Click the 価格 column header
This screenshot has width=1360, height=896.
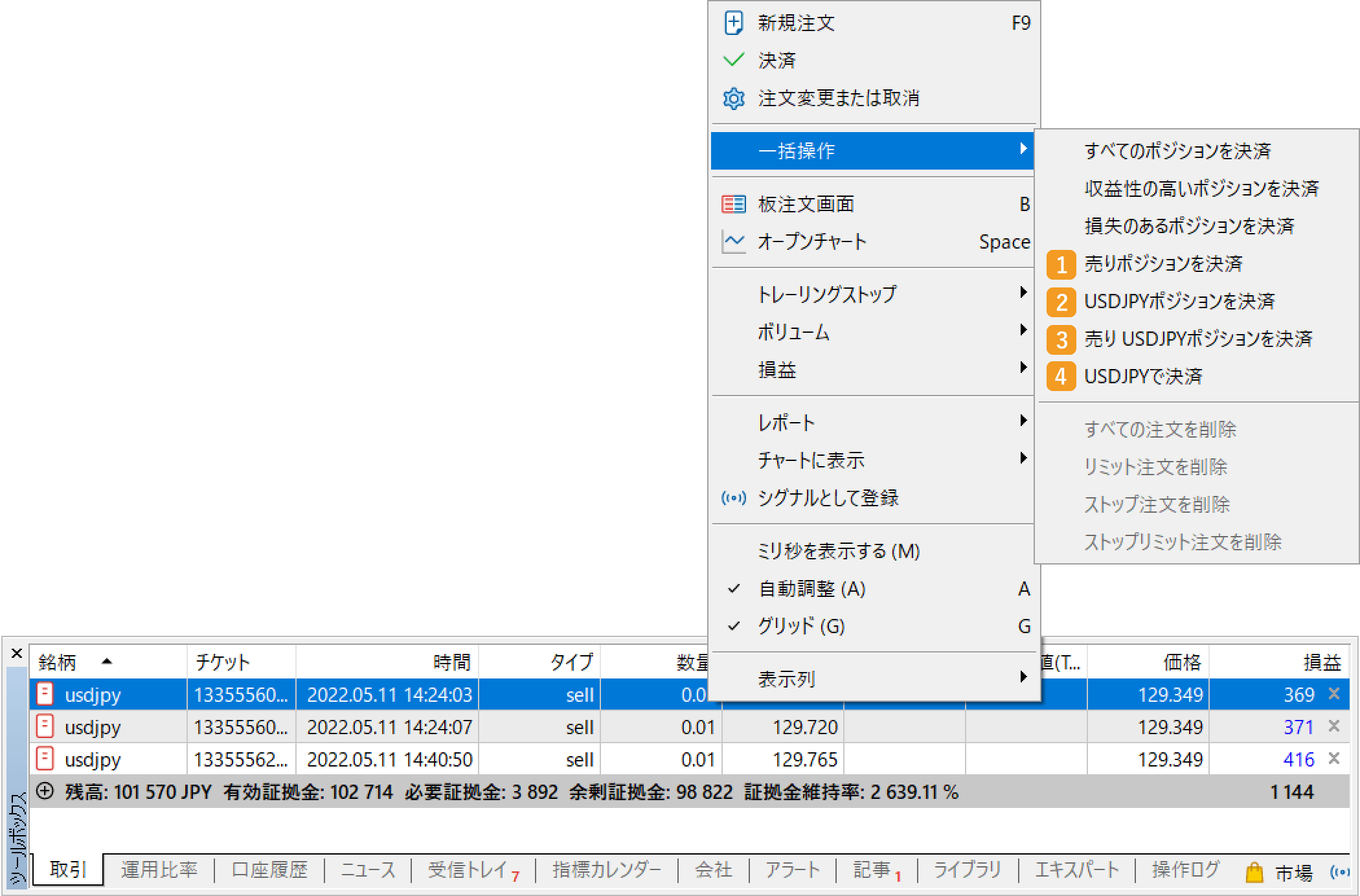click(x=1148, y=662)
